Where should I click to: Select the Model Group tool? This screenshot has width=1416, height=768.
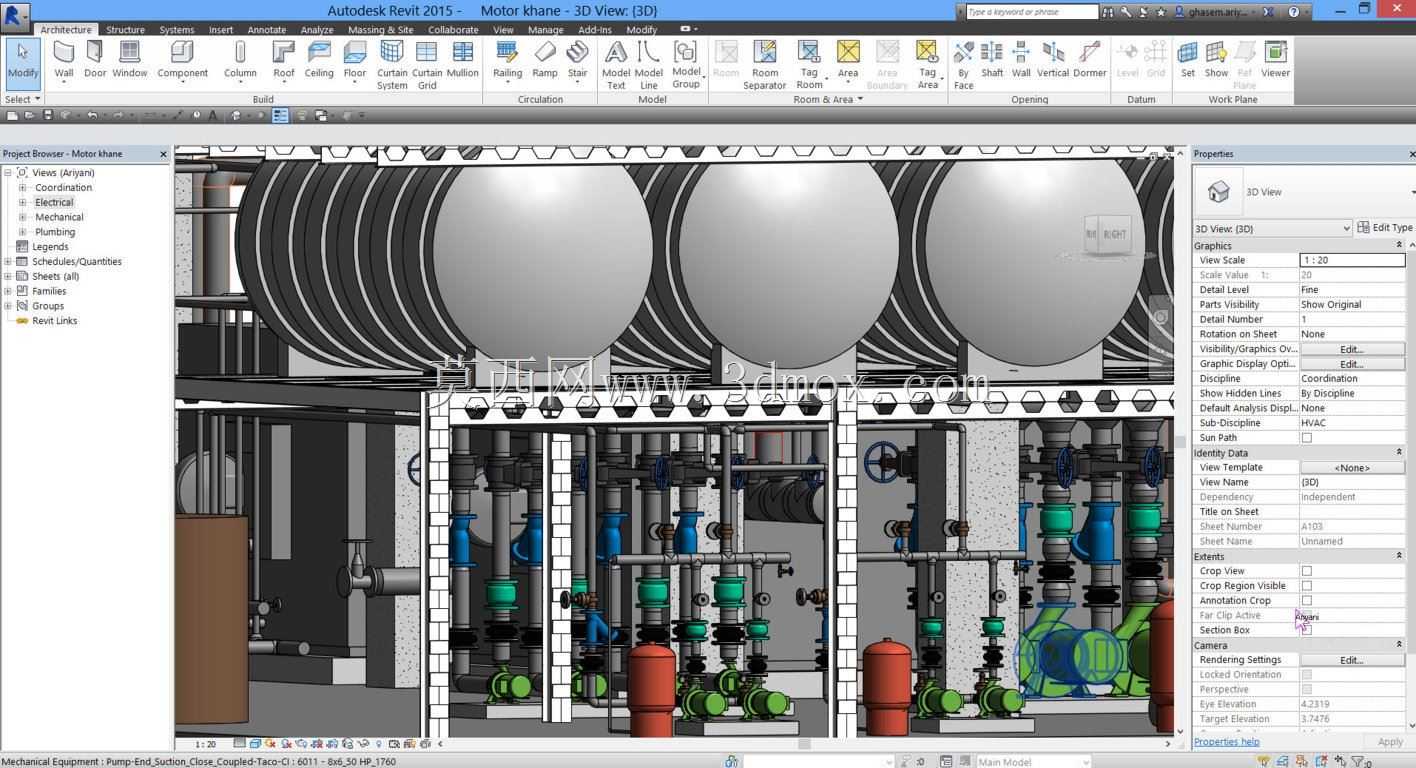tap(686, 65)
